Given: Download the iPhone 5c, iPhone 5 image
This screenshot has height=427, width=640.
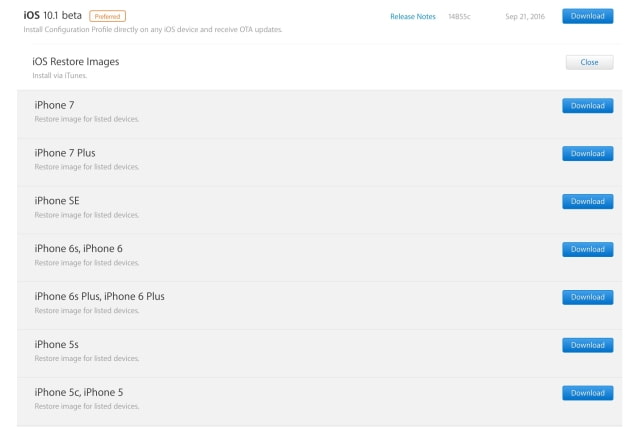Looking at the screenshot, I should [587, 393].
